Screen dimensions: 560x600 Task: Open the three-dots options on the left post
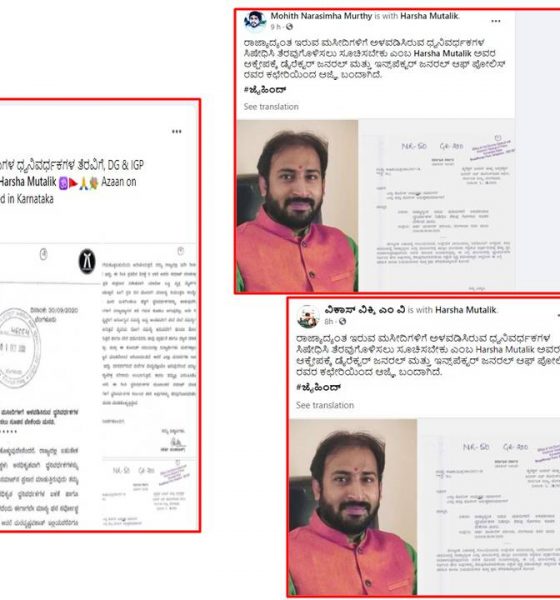[176, 132]
